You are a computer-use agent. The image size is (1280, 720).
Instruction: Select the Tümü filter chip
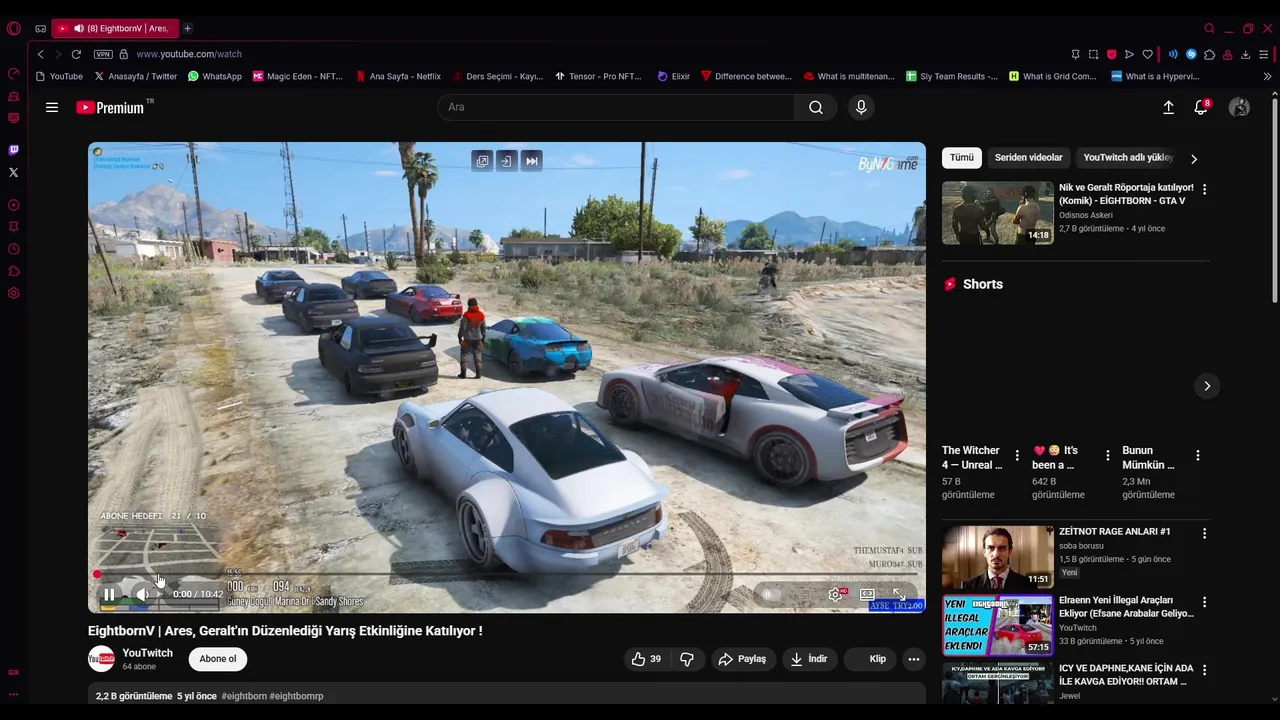(x=962, y=157)
